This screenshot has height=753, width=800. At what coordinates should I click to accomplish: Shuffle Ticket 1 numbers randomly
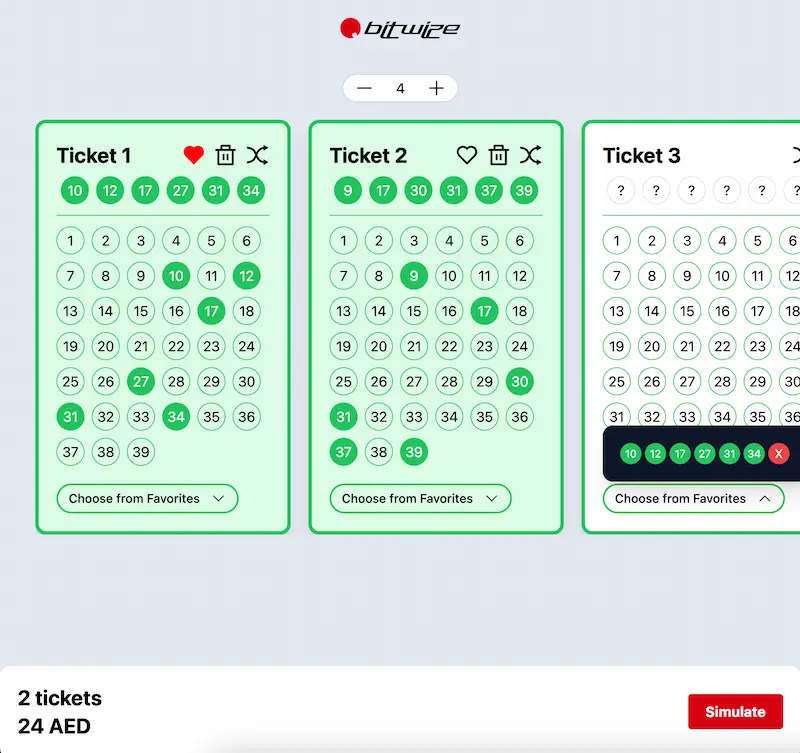pos(258,155)
